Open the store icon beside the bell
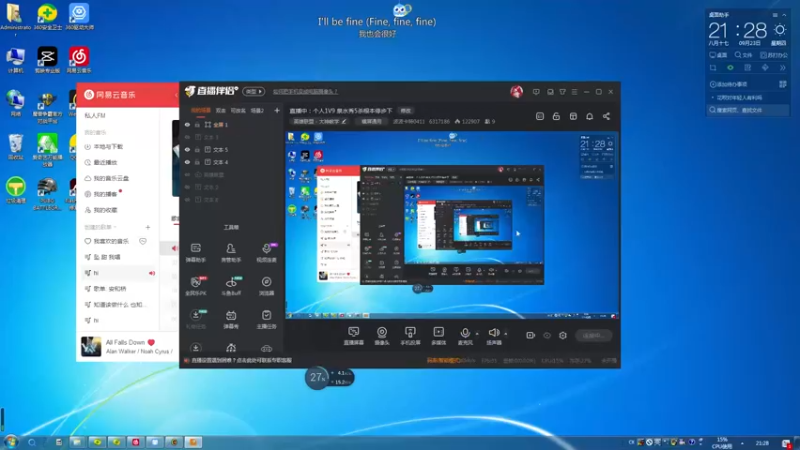 pos(573,116)
